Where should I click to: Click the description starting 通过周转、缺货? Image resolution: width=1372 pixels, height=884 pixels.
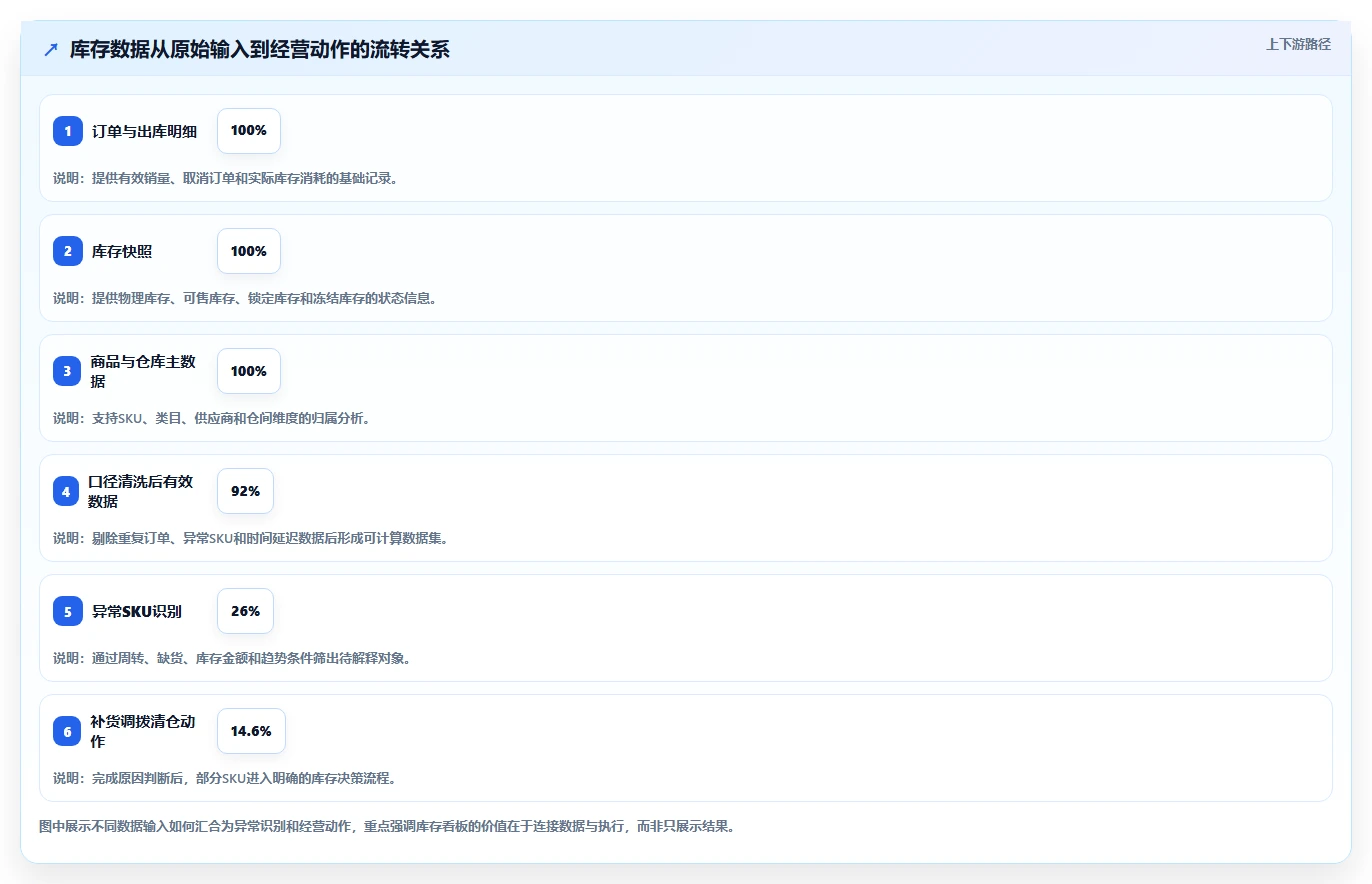tap(232, 658)
